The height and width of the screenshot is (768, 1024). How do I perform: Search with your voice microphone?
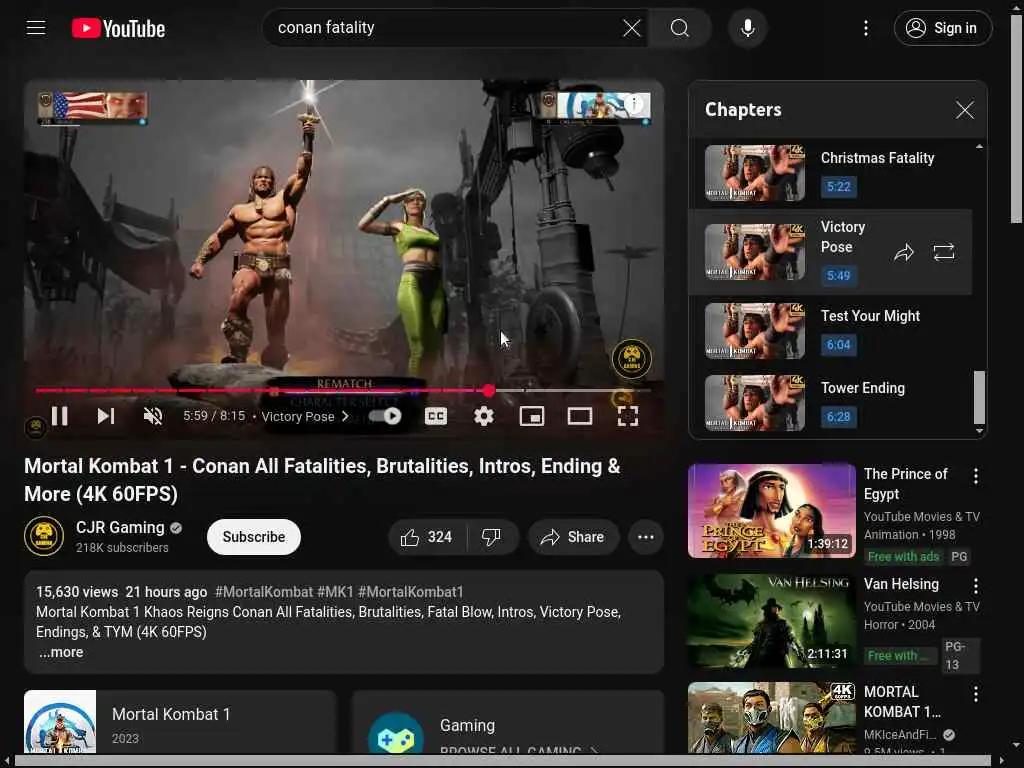pyautogui.click(x=748, y=28)
